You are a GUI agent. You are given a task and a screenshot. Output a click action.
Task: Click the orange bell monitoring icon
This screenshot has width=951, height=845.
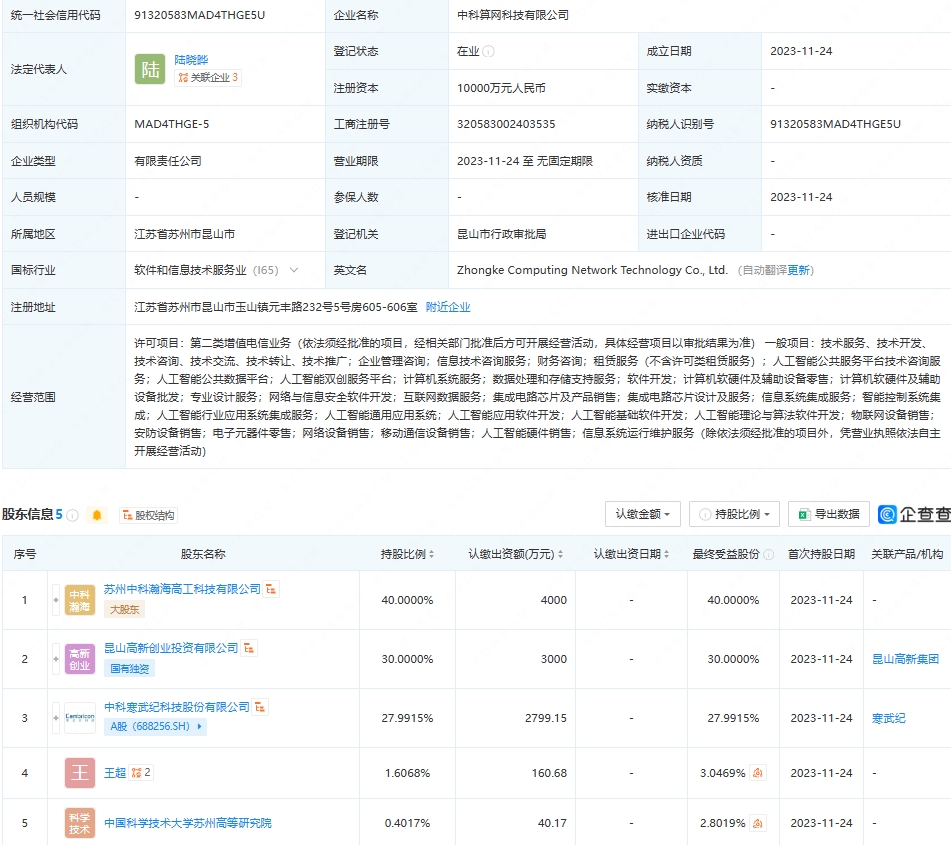coord(96,516)
